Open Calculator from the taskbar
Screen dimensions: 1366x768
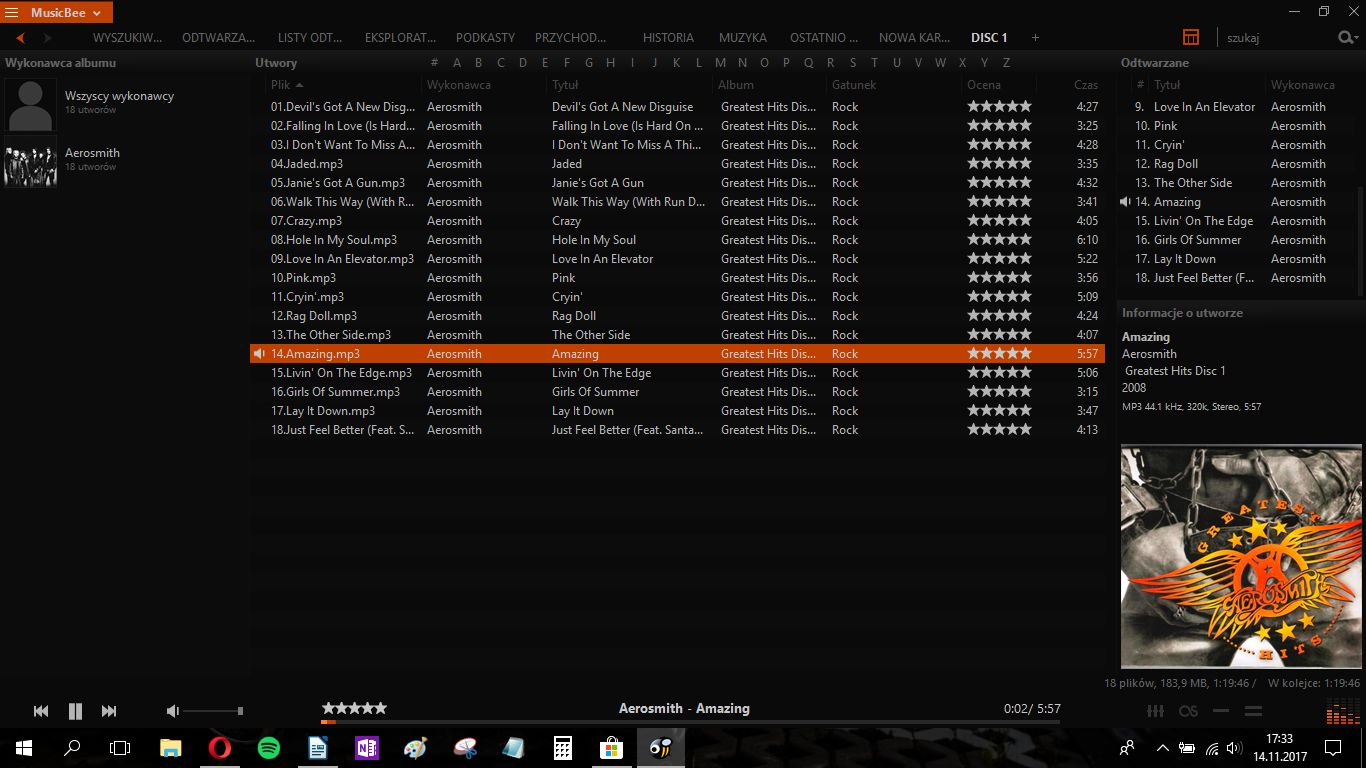tap(562, 747)
